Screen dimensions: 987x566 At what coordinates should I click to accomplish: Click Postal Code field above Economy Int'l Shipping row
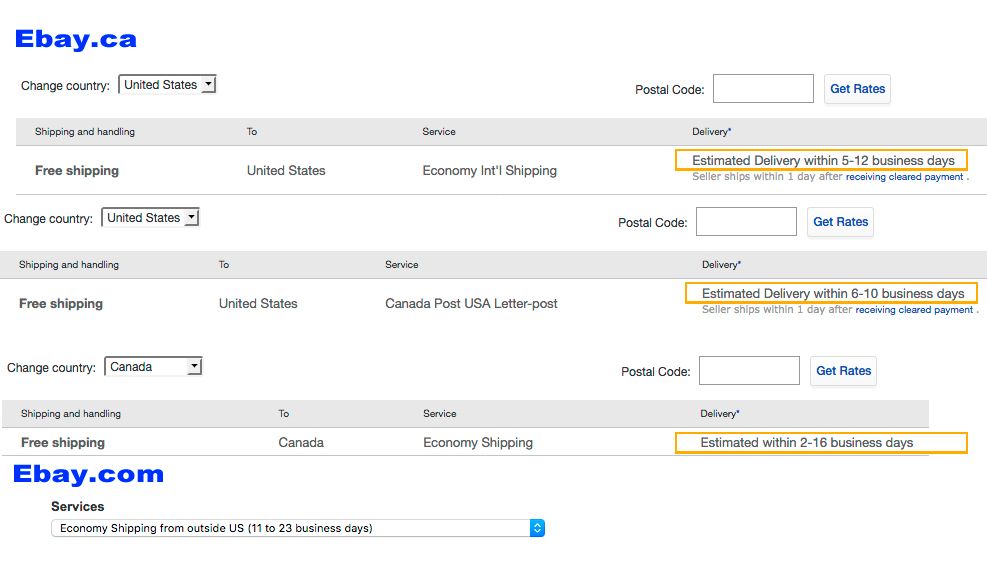tap(763, 89)
